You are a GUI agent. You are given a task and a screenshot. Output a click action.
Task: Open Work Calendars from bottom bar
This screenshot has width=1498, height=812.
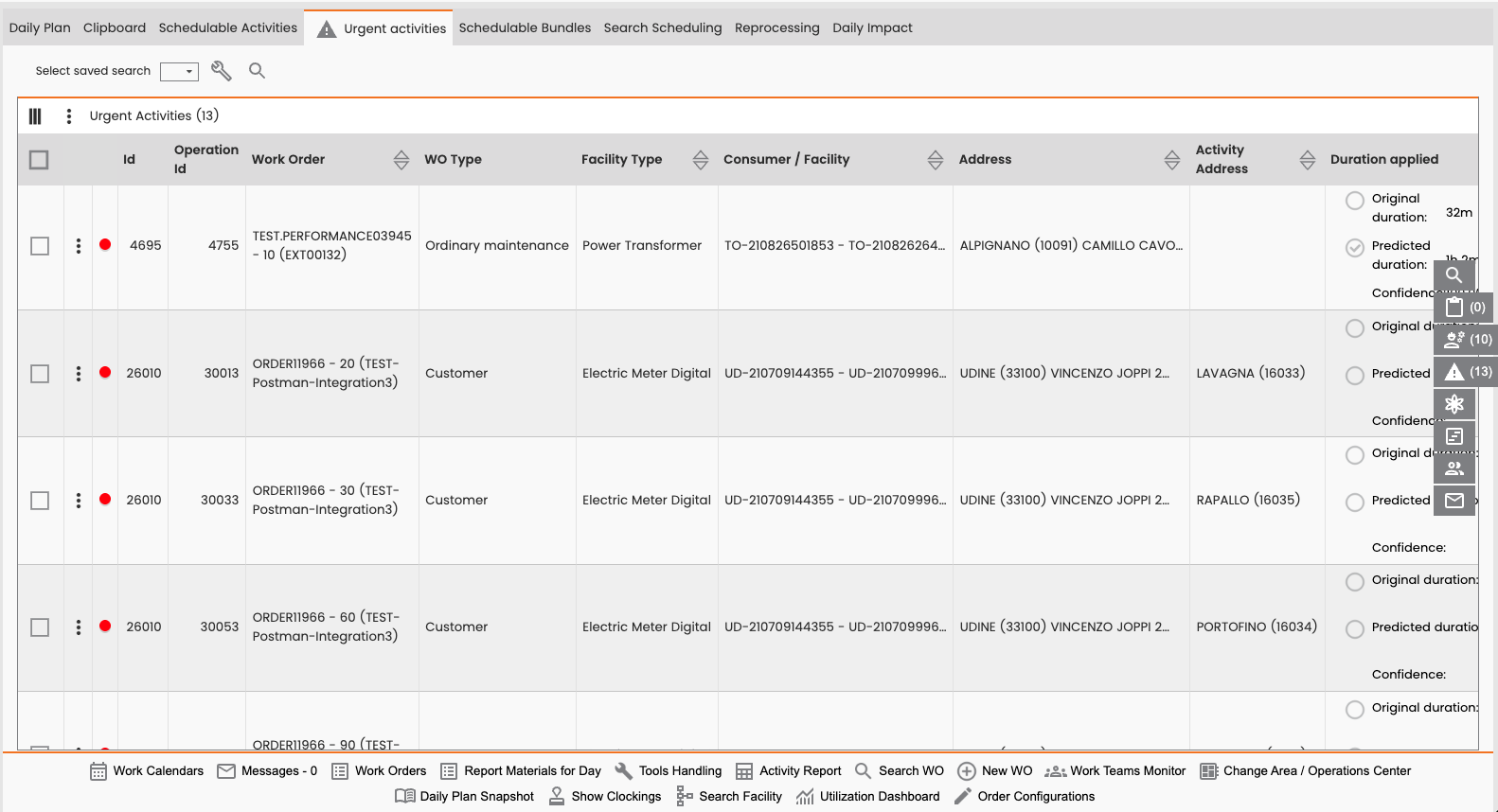pyautogui.click(x=147, y=771)
